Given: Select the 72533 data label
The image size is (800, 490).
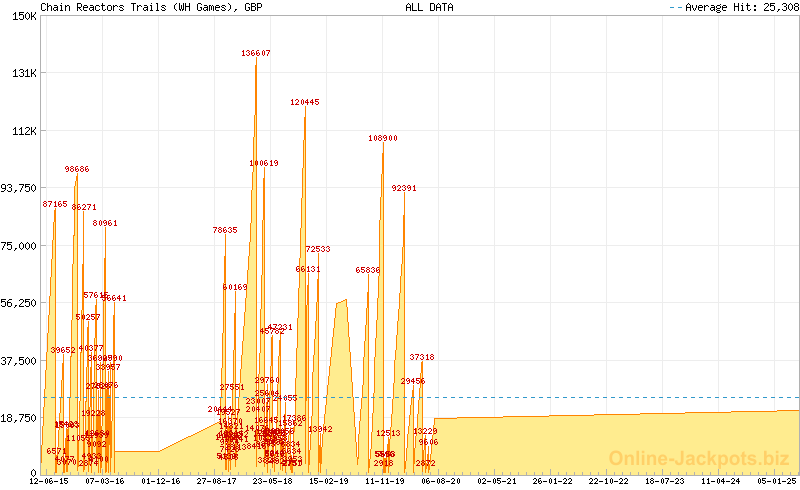Looking at the screenshot, I should (318, 249).
